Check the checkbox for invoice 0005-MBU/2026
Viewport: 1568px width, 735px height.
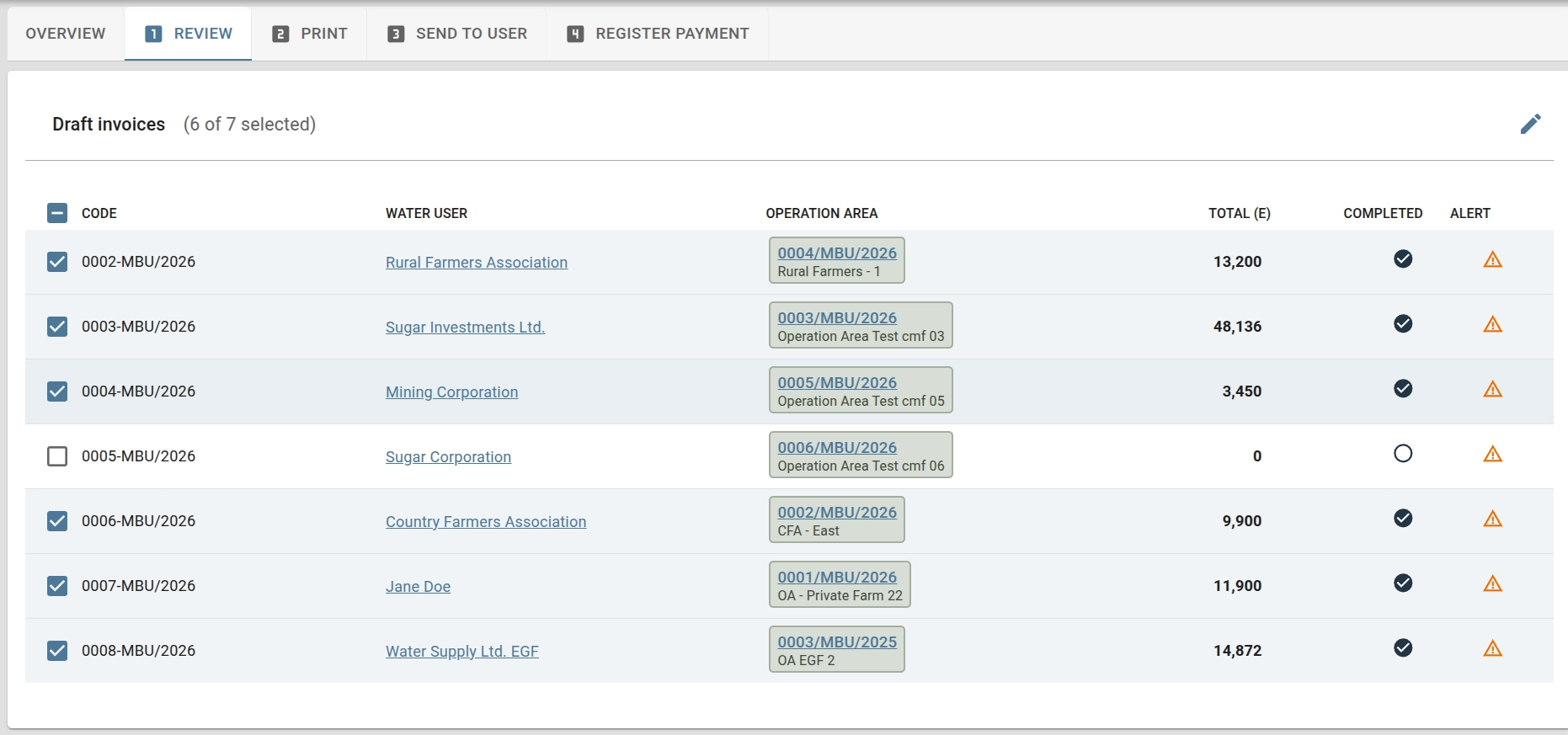[57, 456]
